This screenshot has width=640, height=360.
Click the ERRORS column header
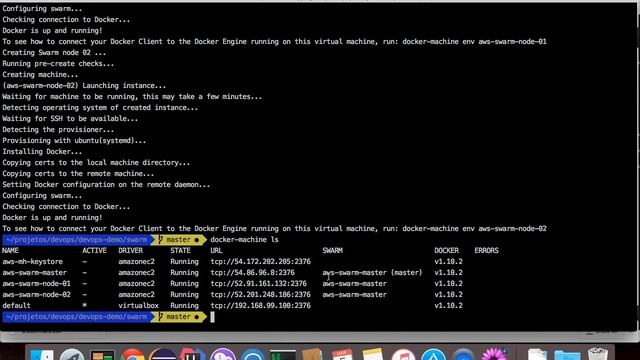(x=486, y=251)
